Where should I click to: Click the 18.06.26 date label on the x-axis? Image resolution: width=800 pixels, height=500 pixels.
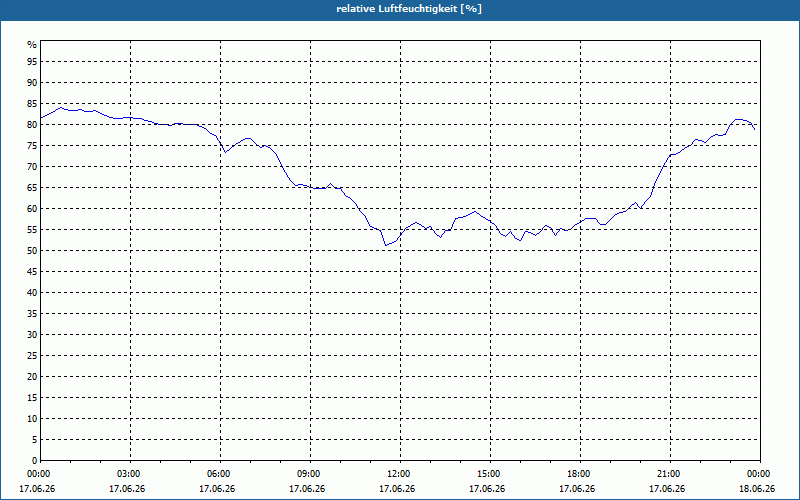pos(757,489)
